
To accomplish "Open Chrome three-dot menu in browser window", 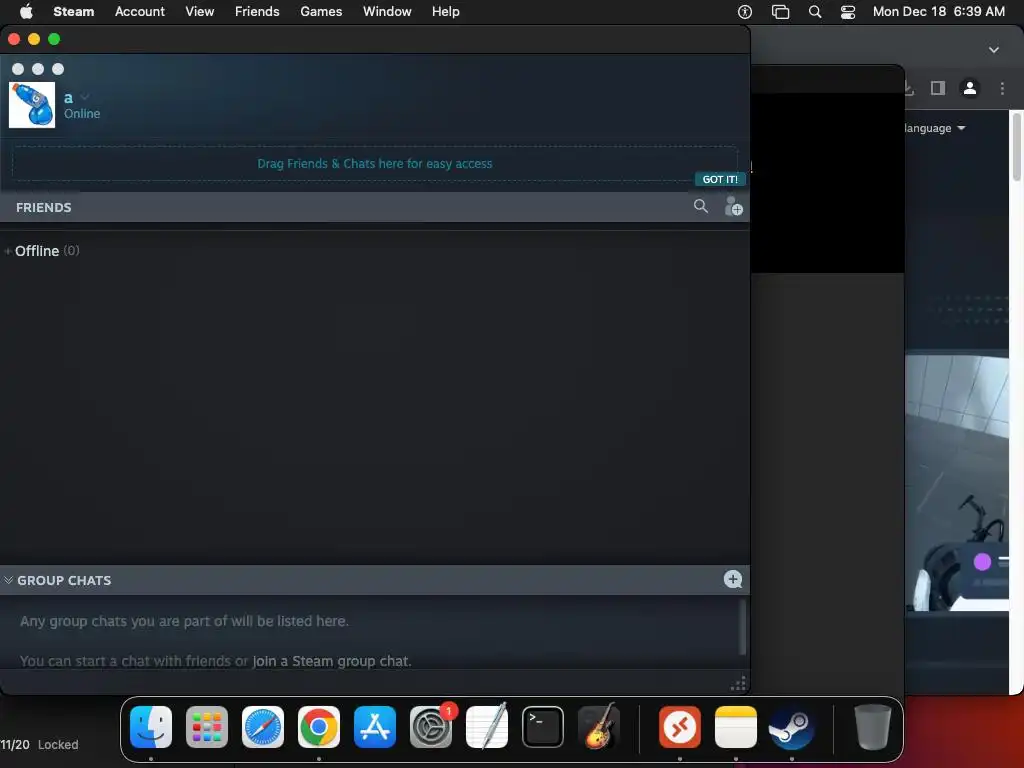I will [1002, 88].
